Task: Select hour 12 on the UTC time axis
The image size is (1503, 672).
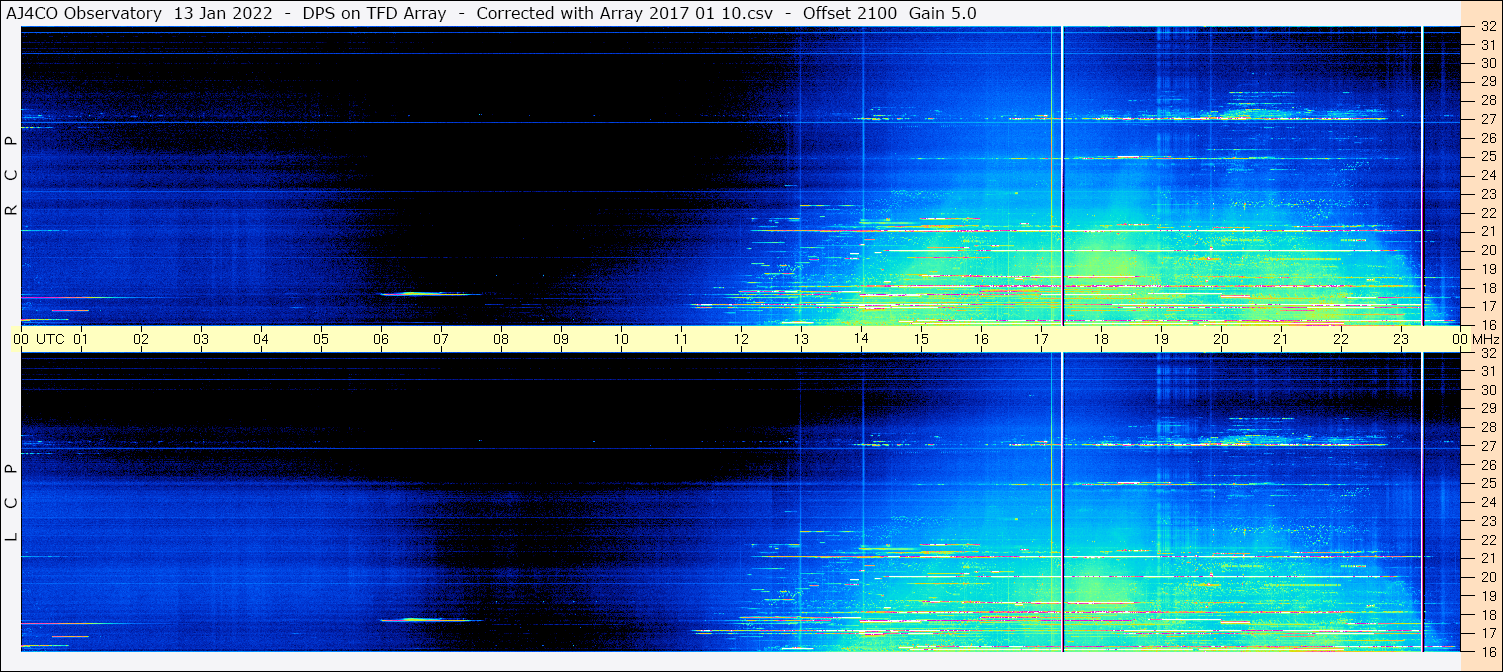Action: (741, 339)
